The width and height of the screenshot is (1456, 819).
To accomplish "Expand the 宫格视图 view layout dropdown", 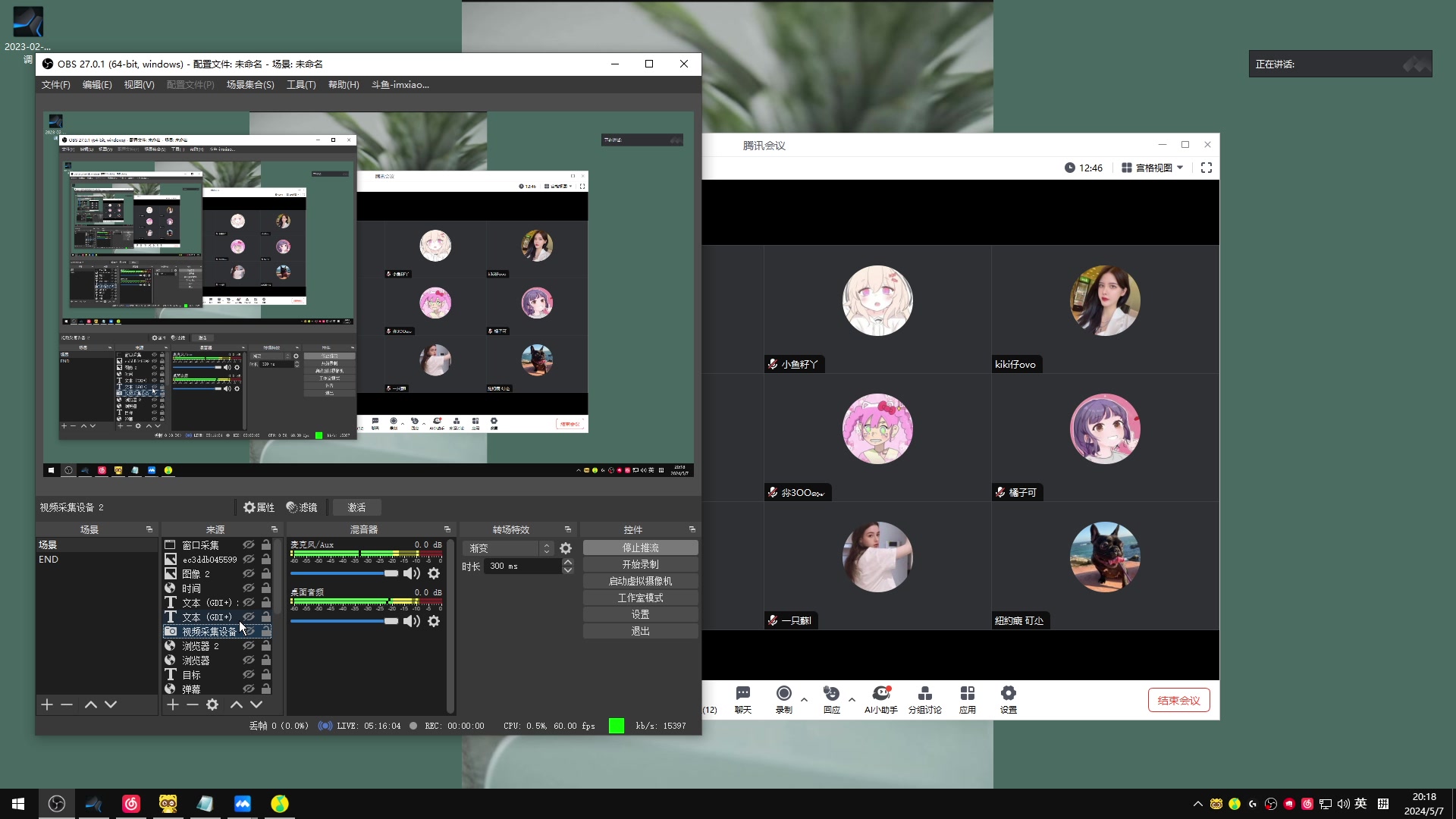I will pyautogui.click(x=1153, y=168).
